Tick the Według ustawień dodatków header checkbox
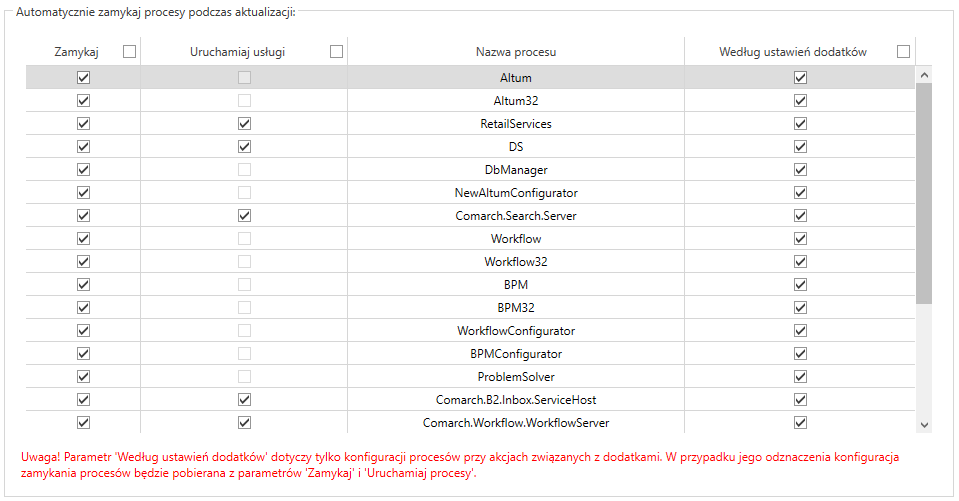This screenshot has width=959, height=501. click(903, 52)
